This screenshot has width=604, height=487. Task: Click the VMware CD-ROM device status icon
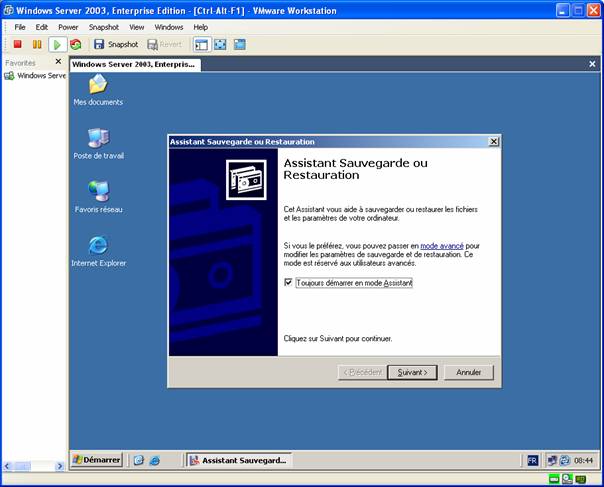[x=567, y=479]
